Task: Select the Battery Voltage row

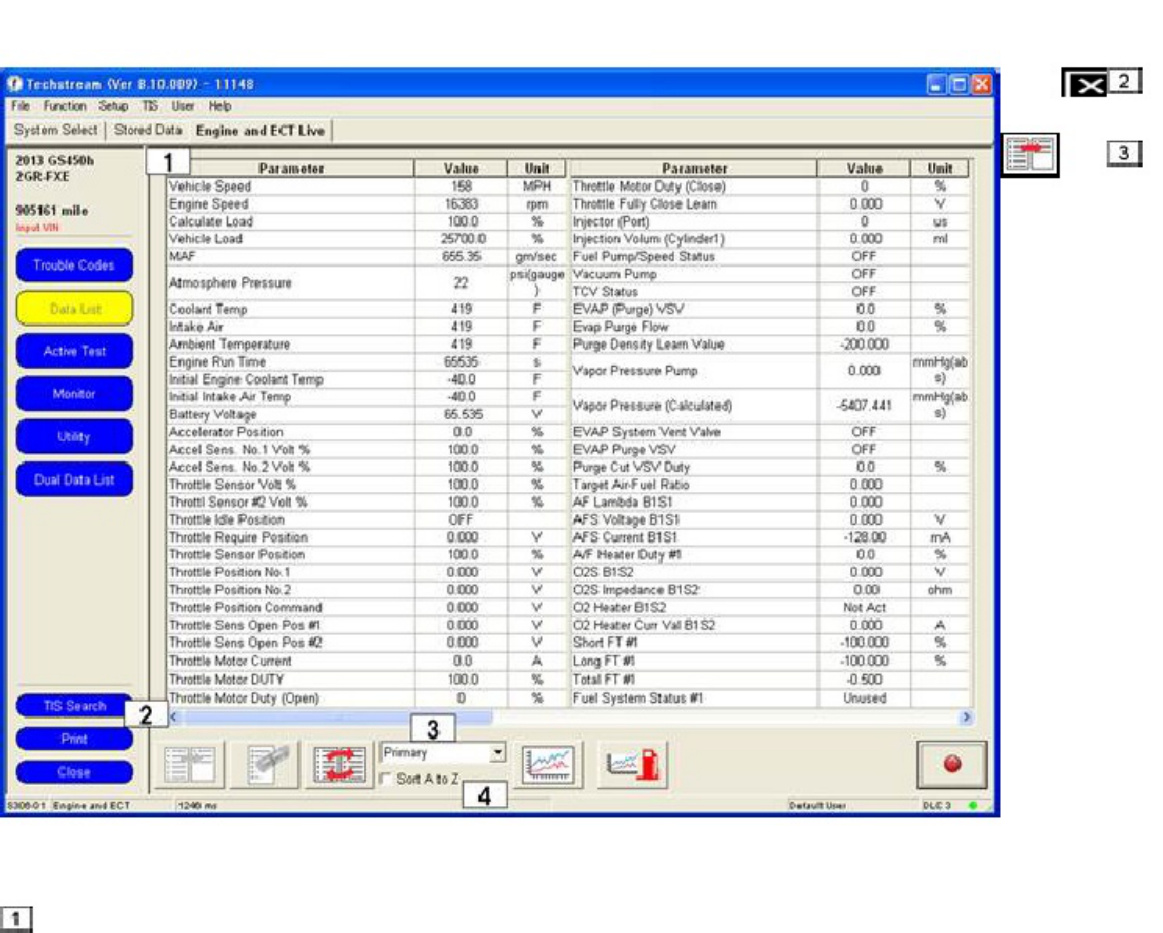Action: 367,414
